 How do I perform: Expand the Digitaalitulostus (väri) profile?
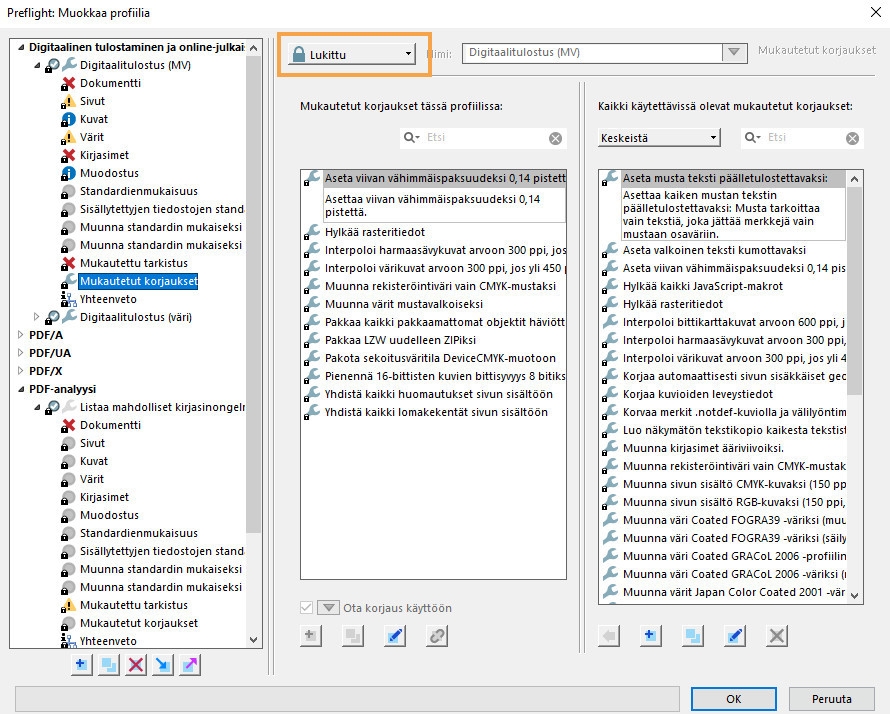pos(38,317)
